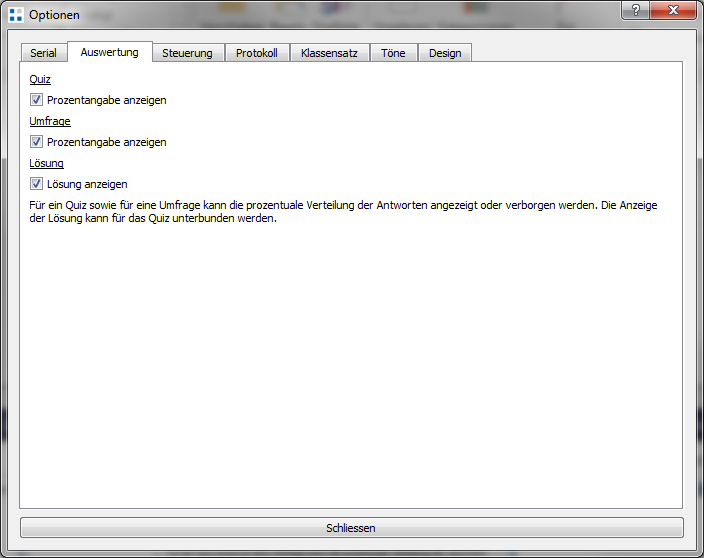Switch to the Töne tab

coord(393,53)
